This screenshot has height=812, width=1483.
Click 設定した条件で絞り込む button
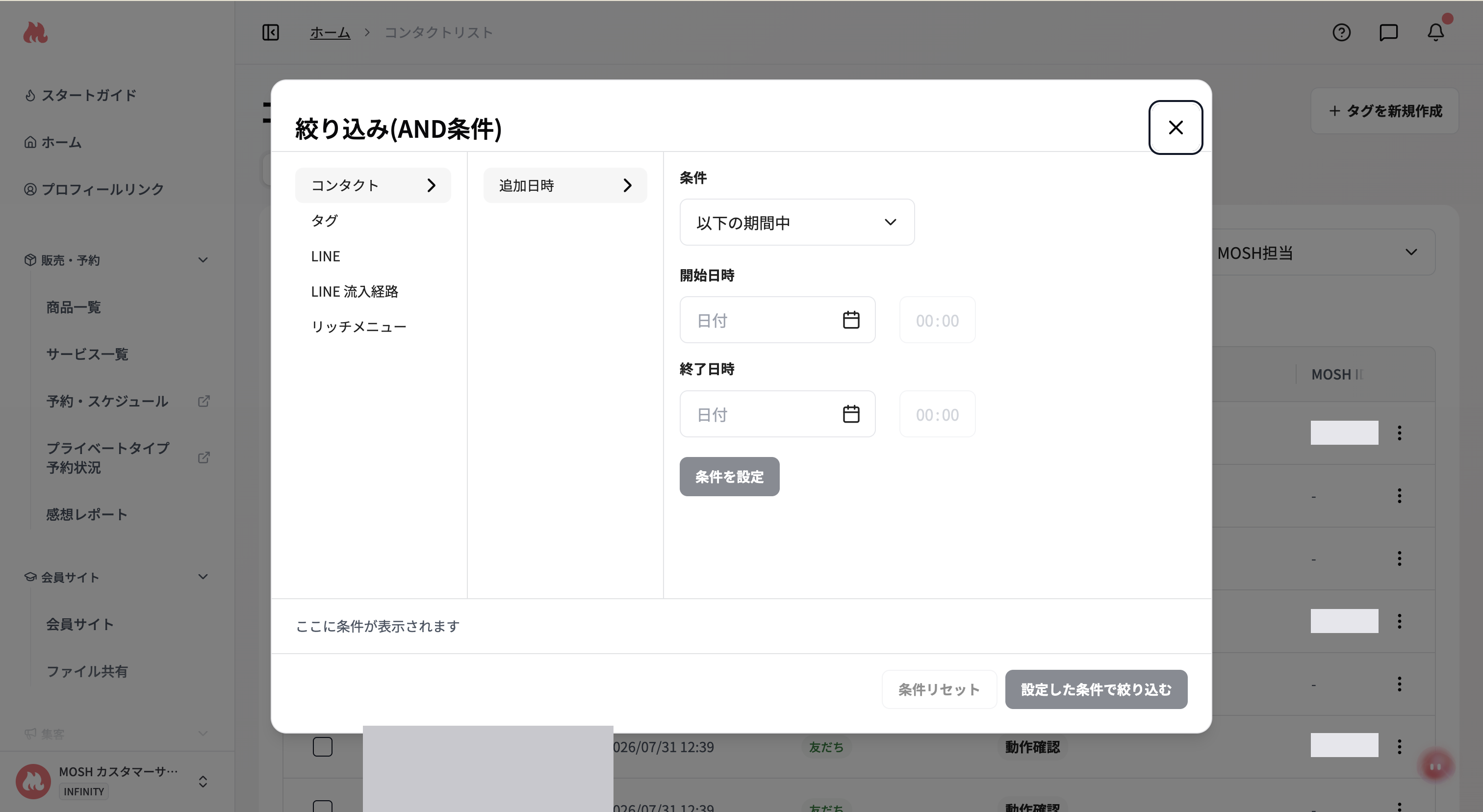coord(1096,689)
